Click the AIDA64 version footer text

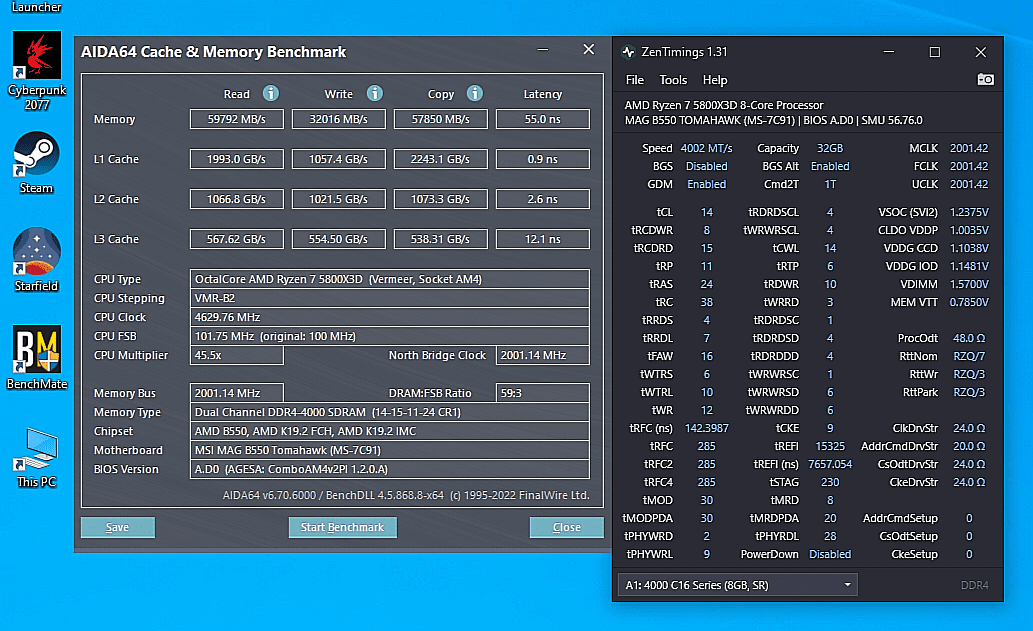coord(406,495)
